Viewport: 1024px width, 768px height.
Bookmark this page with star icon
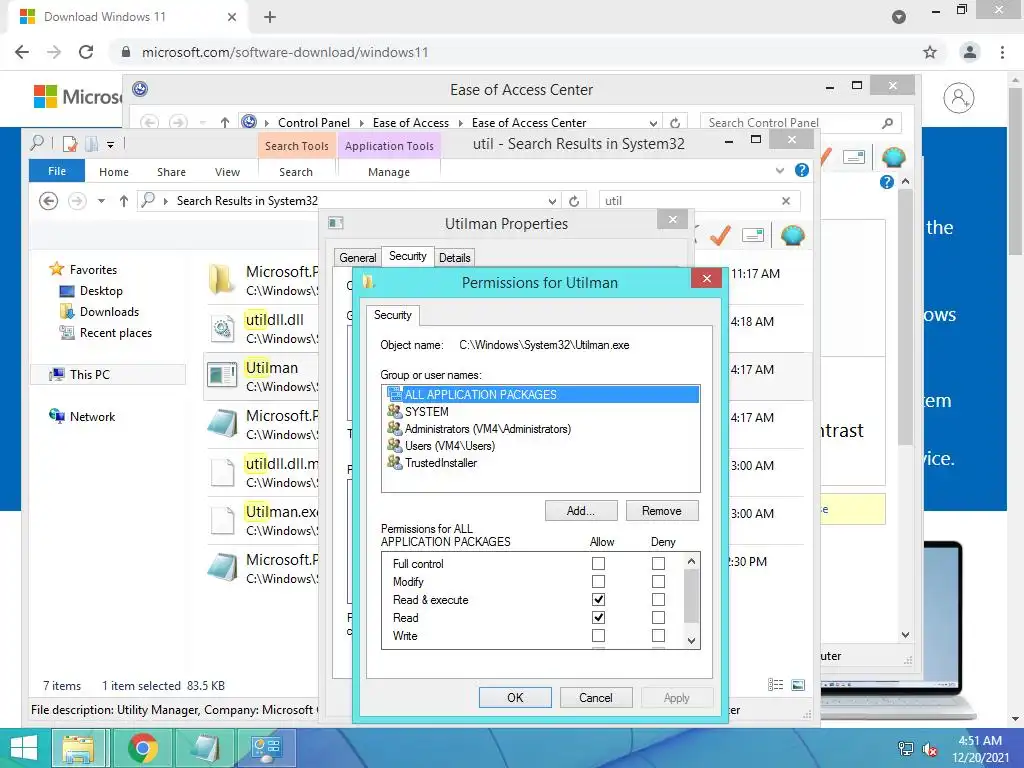(x=930, y=52)
